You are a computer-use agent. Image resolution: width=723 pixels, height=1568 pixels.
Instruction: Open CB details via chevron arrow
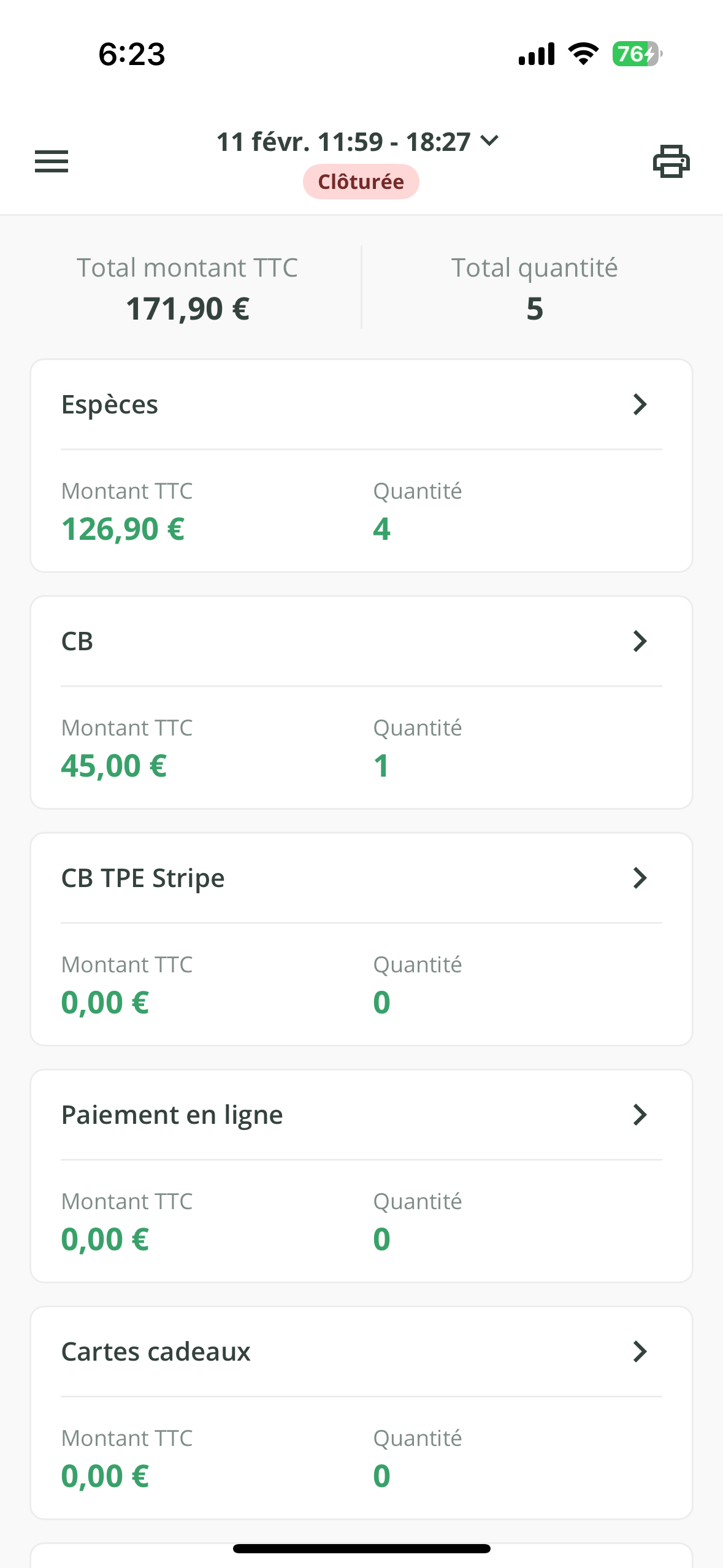640,642
